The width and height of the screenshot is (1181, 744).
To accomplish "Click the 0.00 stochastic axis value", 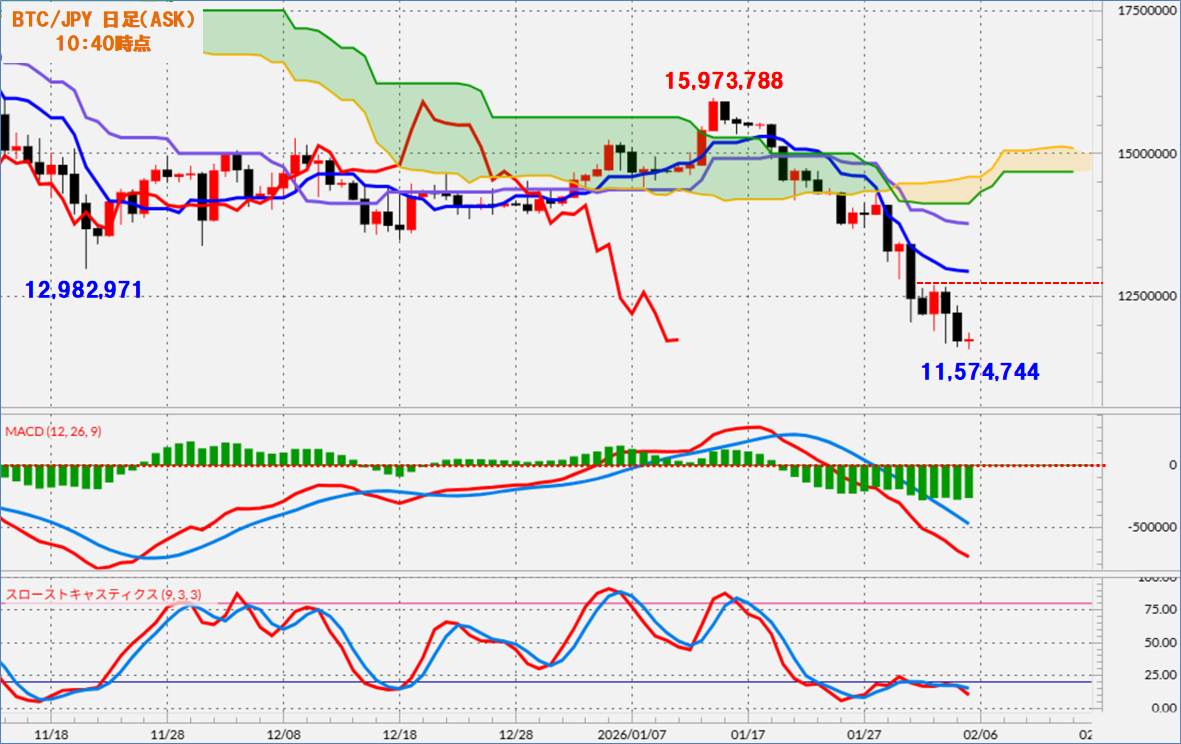I will [1164, 708].
